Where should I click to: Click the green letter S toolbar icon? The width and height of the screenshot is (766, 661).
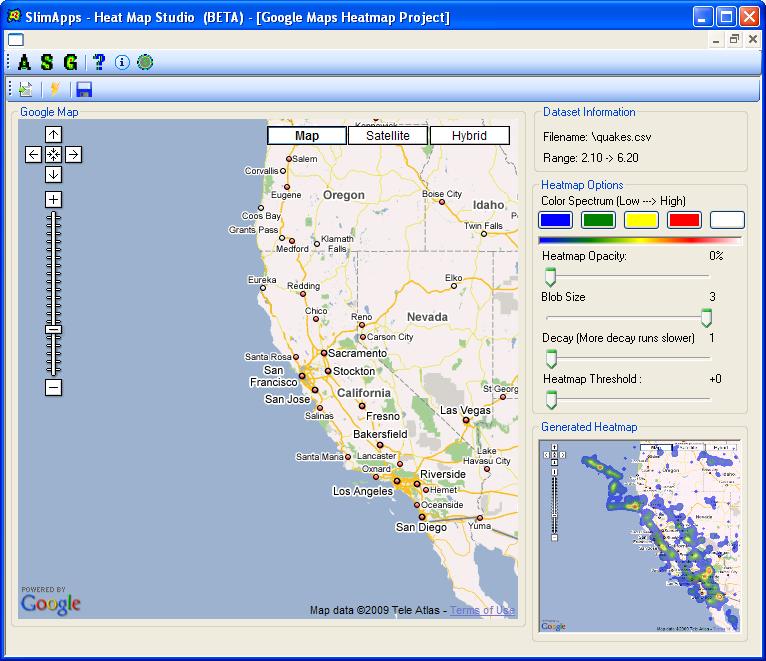tap(47, 63)
